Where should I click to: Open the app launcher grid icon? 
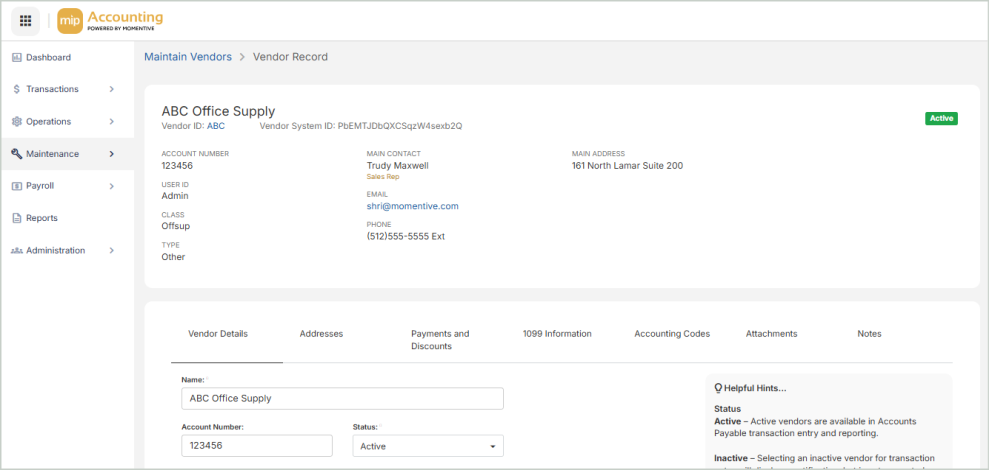tap(26, 20)
